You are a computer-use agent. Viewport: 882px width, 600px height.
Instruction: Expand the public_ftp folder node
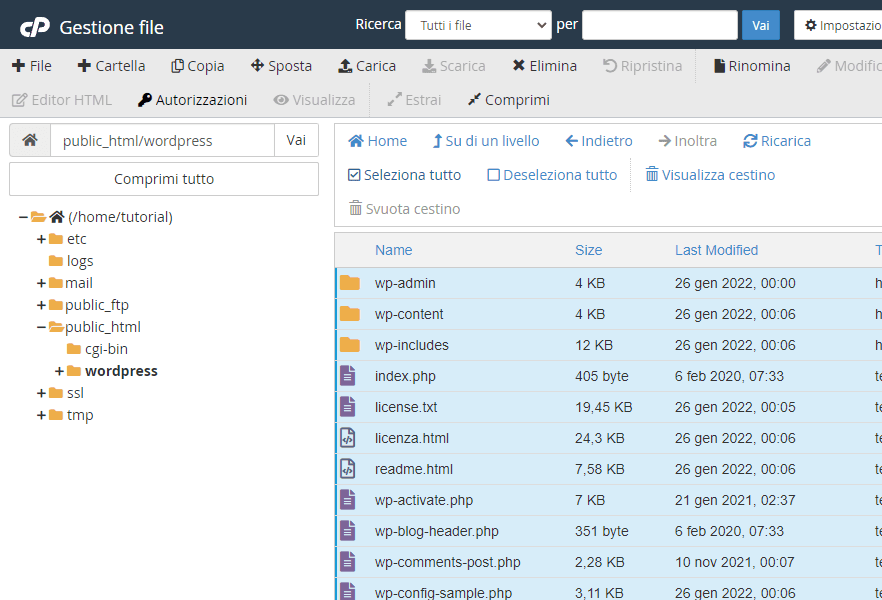click(41, 305)
